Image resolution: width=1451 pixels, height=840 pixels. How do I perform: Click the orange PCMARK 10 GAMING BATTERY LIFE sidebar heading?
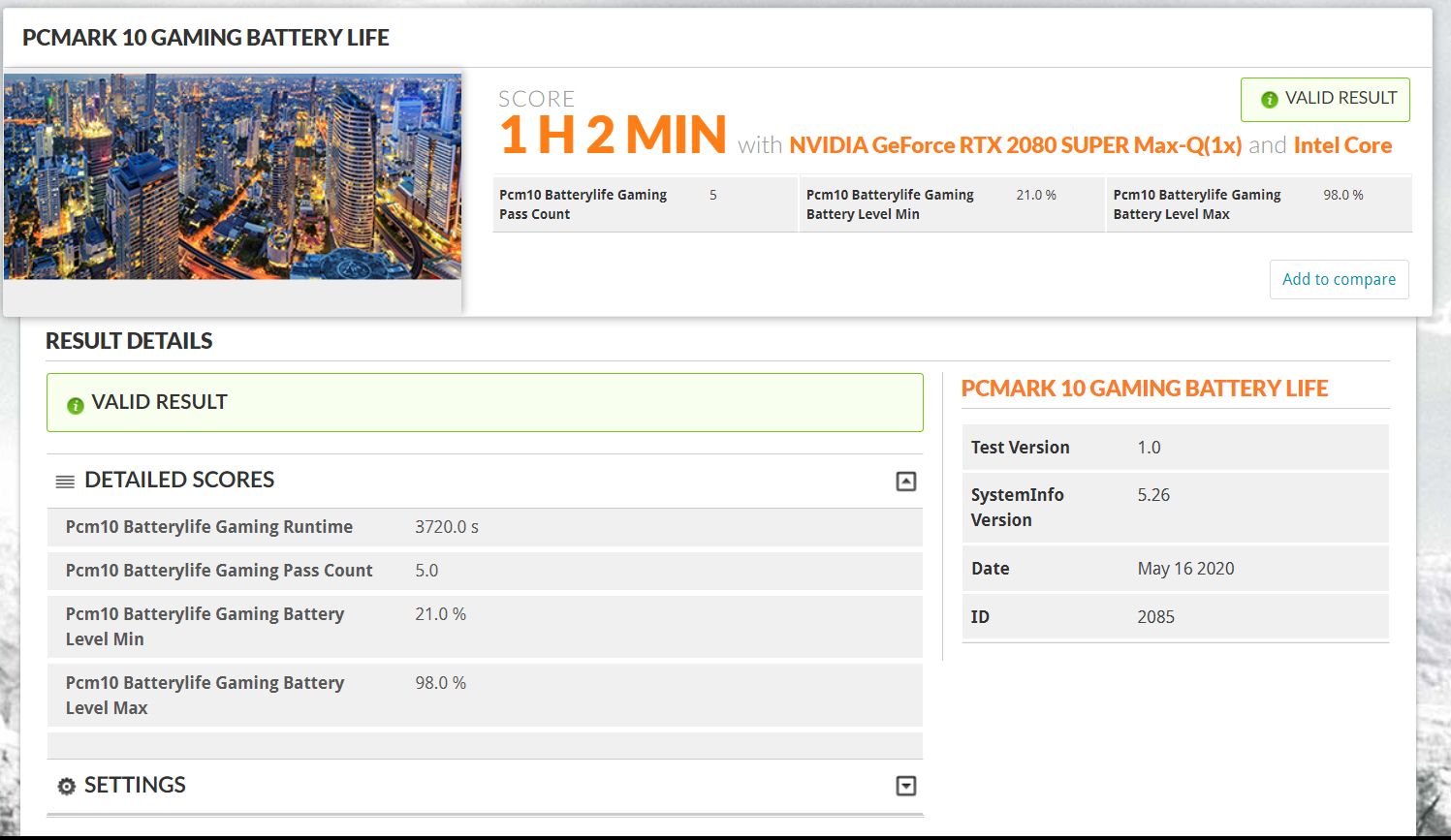(x=1145, y=389)
